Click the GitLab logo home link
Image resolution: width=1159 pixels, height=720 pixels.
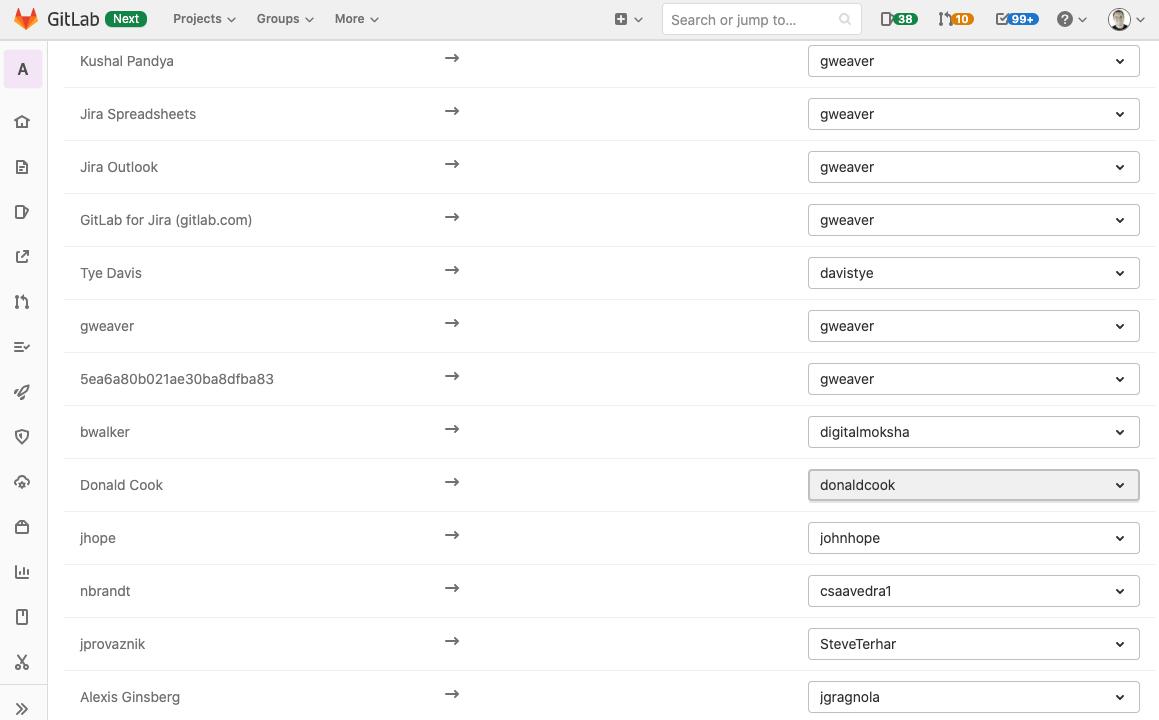pos(61,19)
